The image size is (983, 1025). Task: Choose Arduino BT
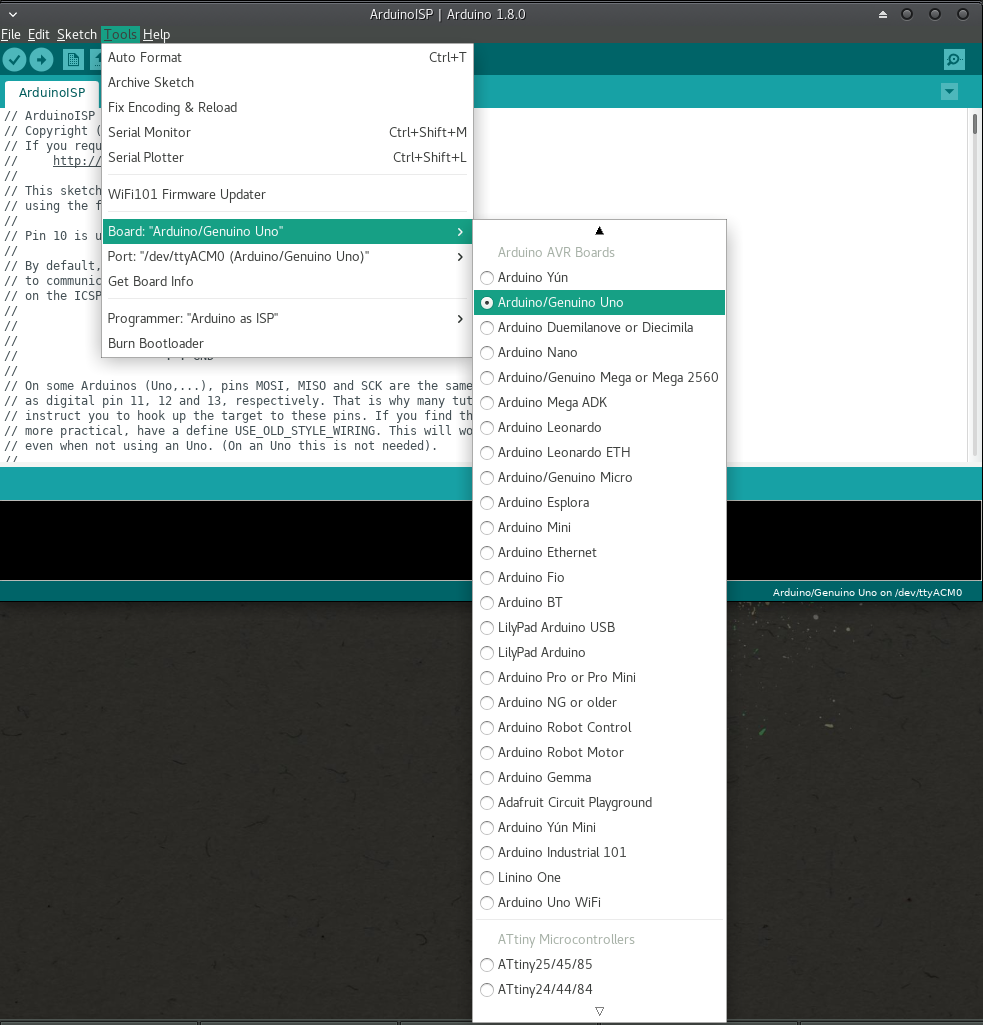coord(599,602)
